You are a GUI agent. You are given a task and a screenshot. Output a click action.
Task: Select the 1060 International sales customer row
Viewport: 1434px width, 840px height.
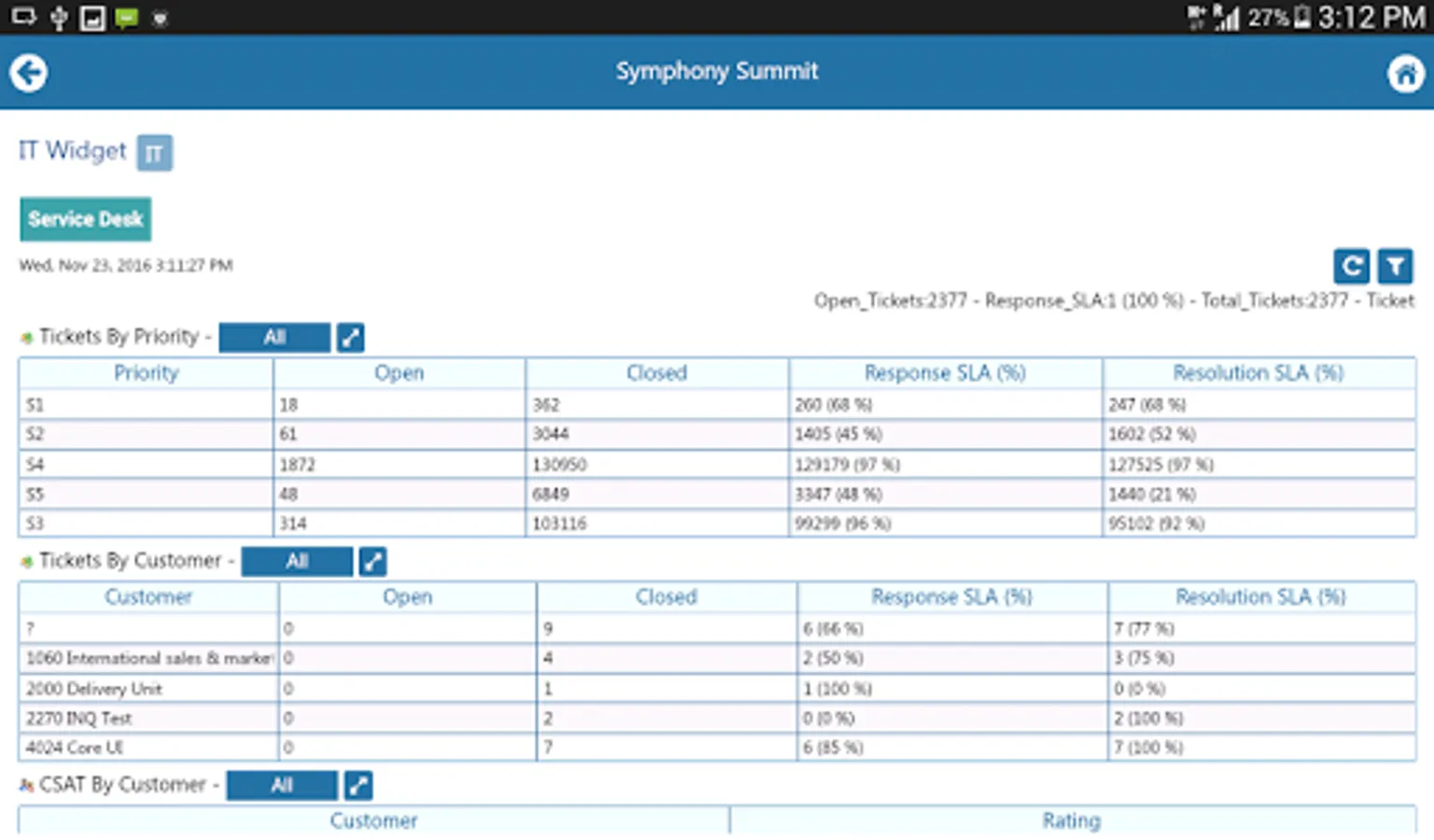click(x=717, y=658)
